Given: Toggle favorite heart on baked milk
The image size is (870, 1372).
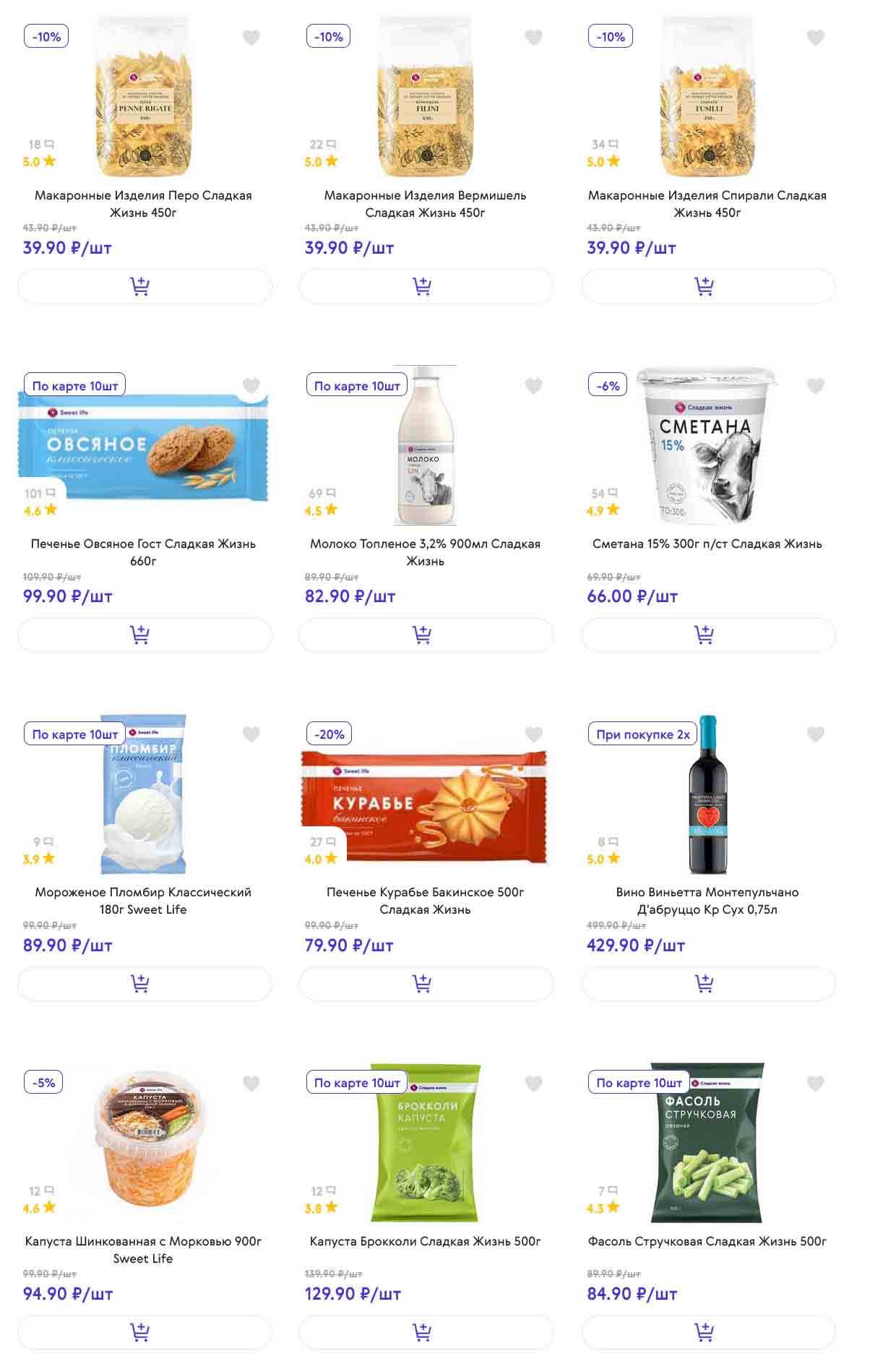Looking at the screenshot, I should [533, 386].
